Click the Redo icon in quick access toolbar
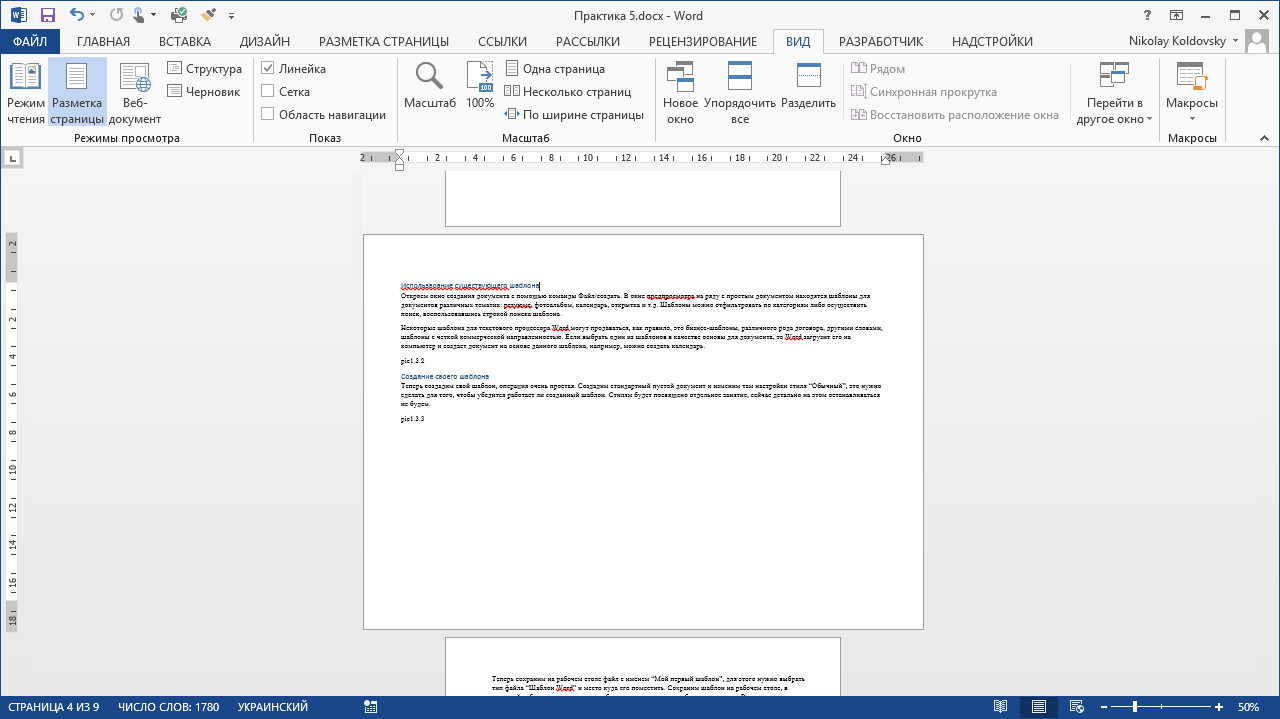The image size is (1280, 719). [116, 15]
